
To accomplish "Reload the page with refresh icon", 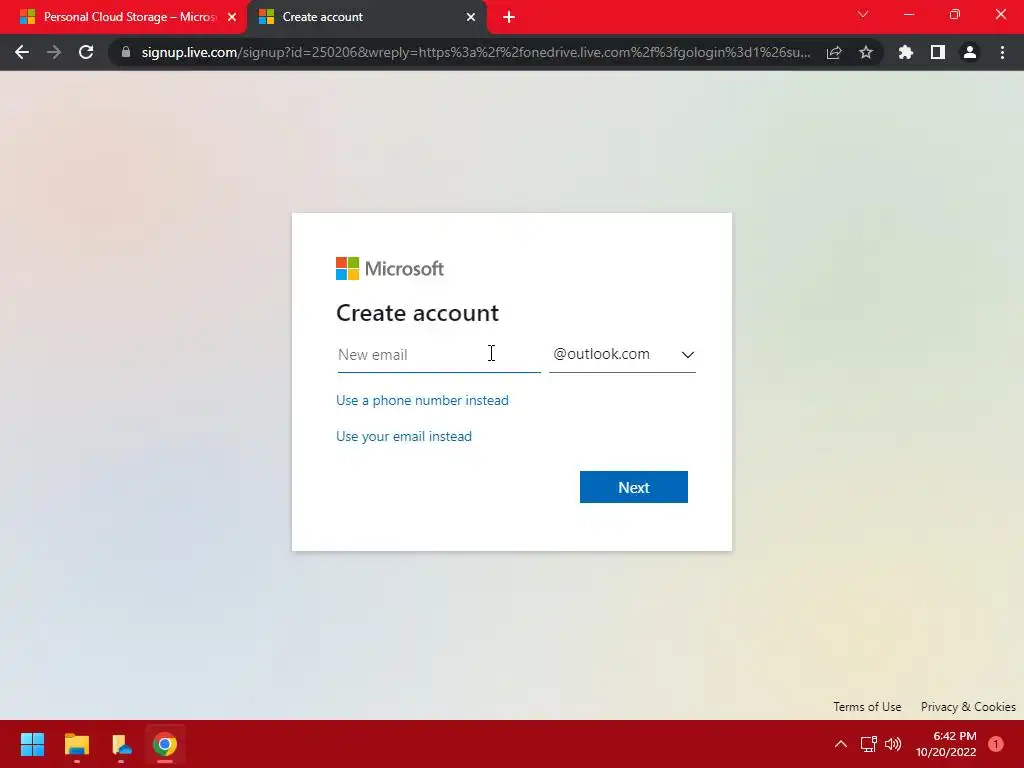I will tap(86, 52).
